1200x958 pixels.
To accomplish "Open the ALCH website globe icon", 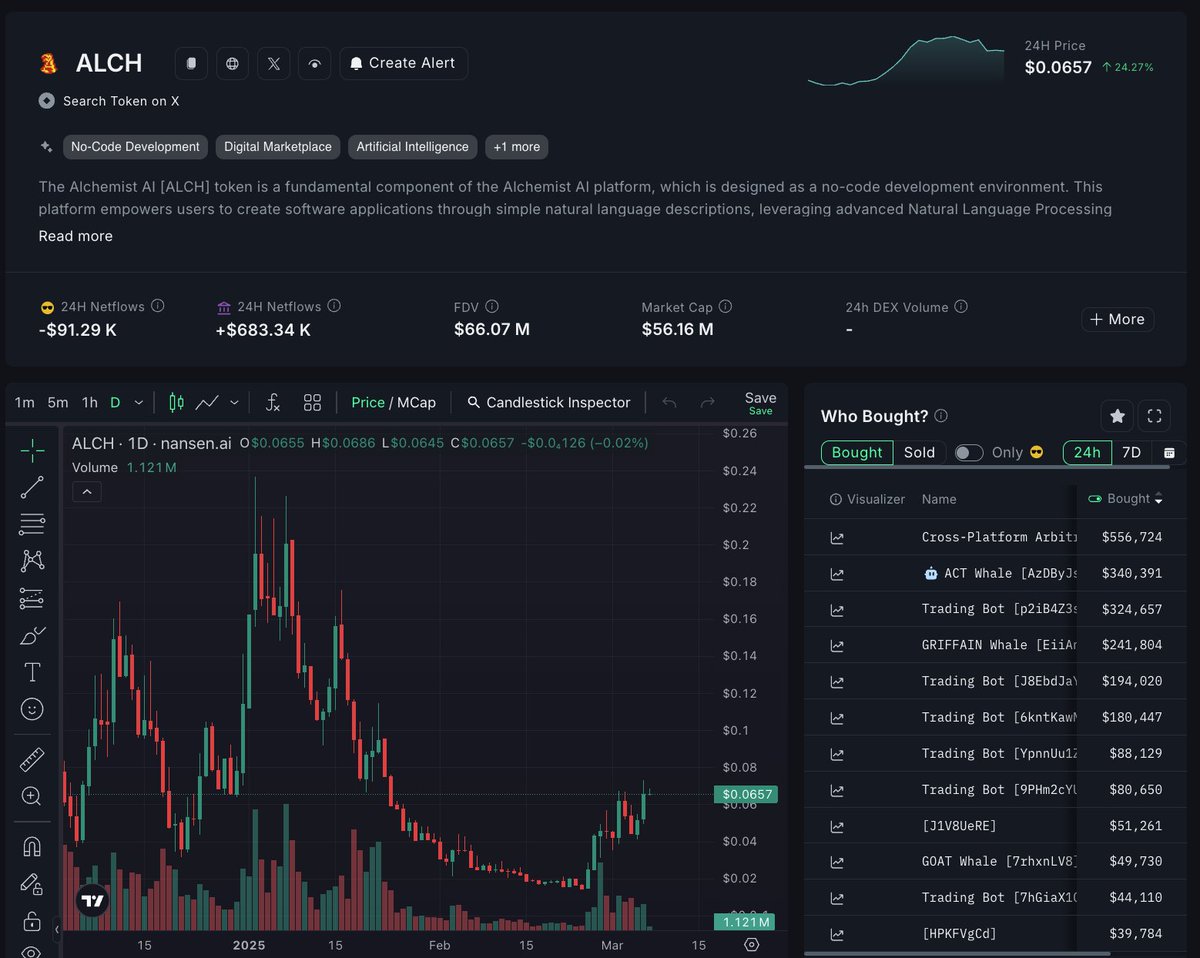I will tap(232, 63).
